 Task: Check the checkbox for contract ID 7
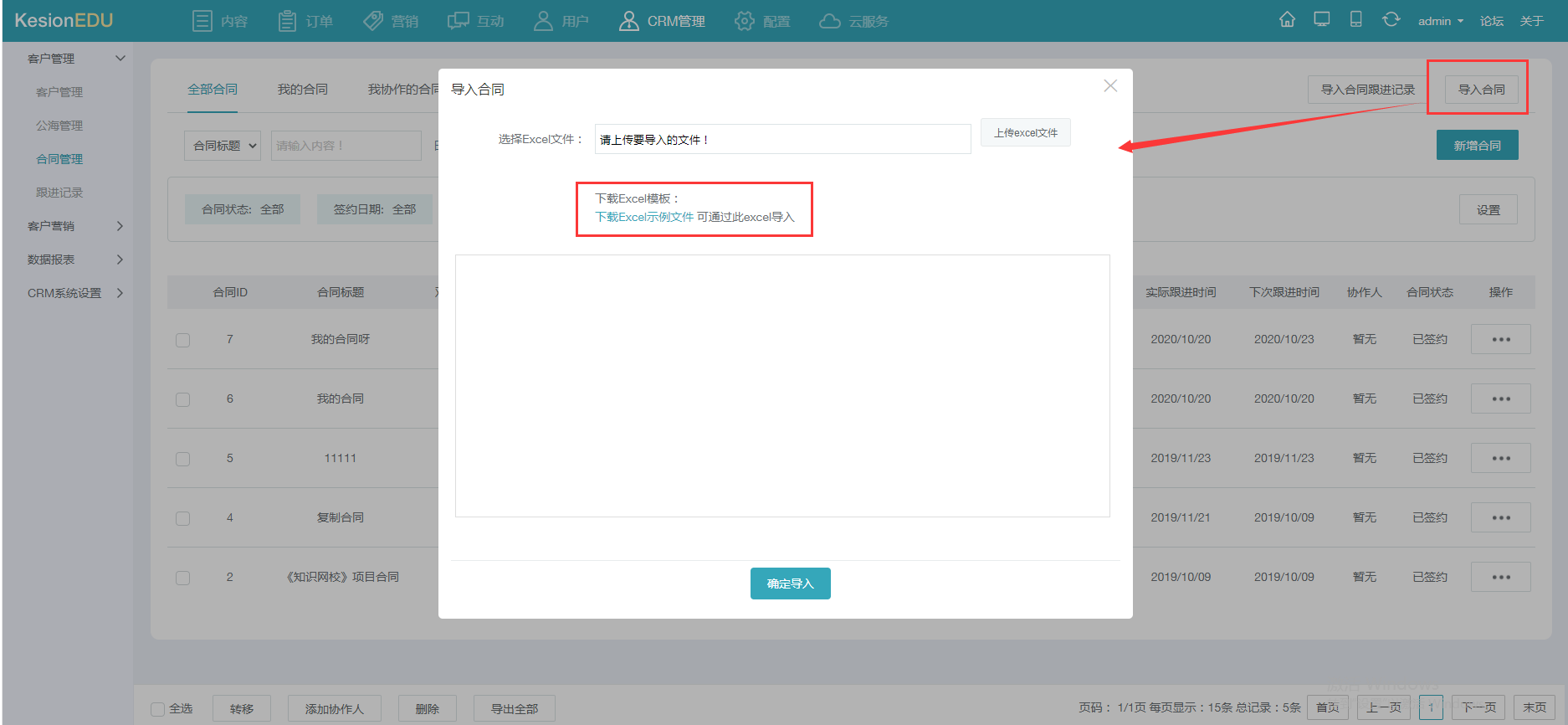click(182, 340)
